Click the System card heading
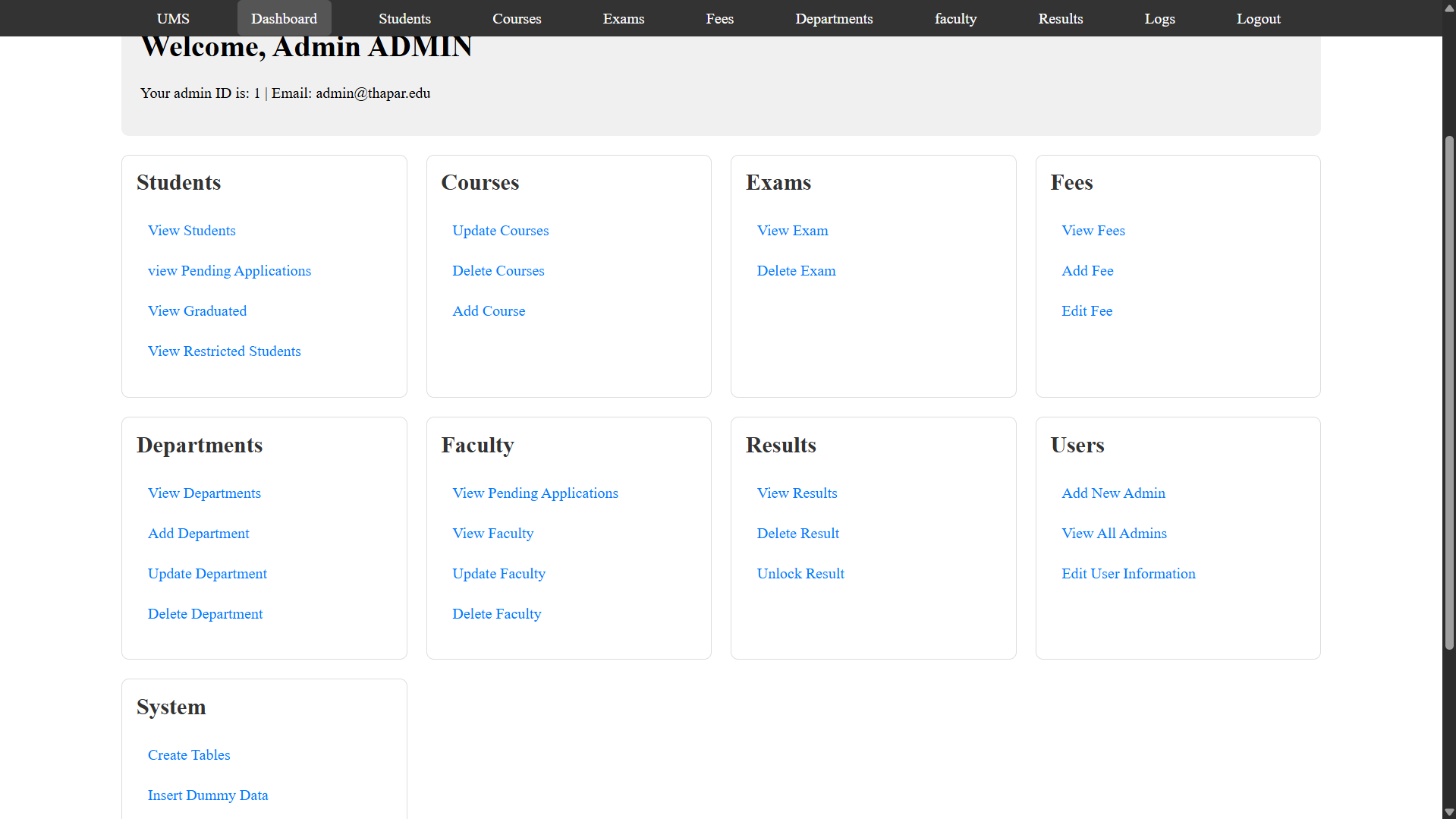Viewport: 1456px width, 819px height. (x=171, y=707)
